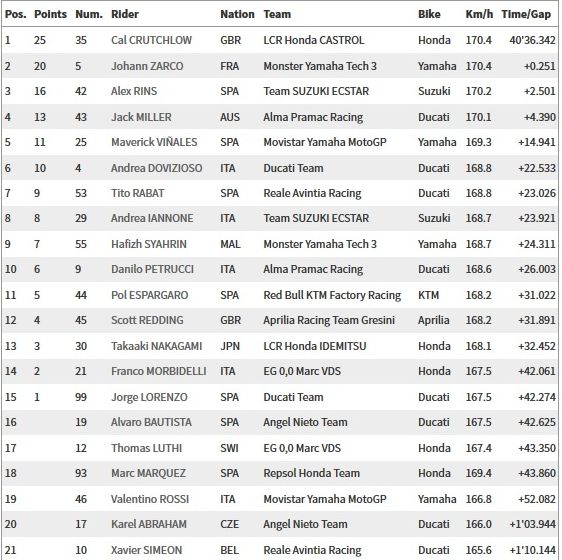Click Alex RINS rider name

(x=134, y=91)
